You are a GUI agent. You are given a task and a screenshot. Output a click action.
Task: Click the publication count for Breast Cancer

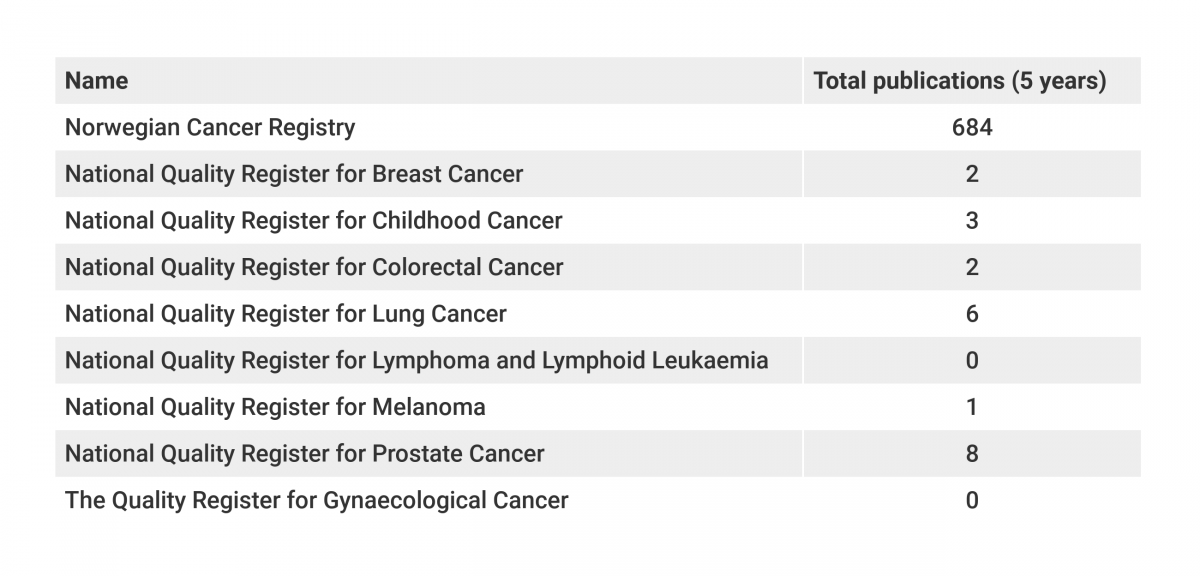pos(972,174)
